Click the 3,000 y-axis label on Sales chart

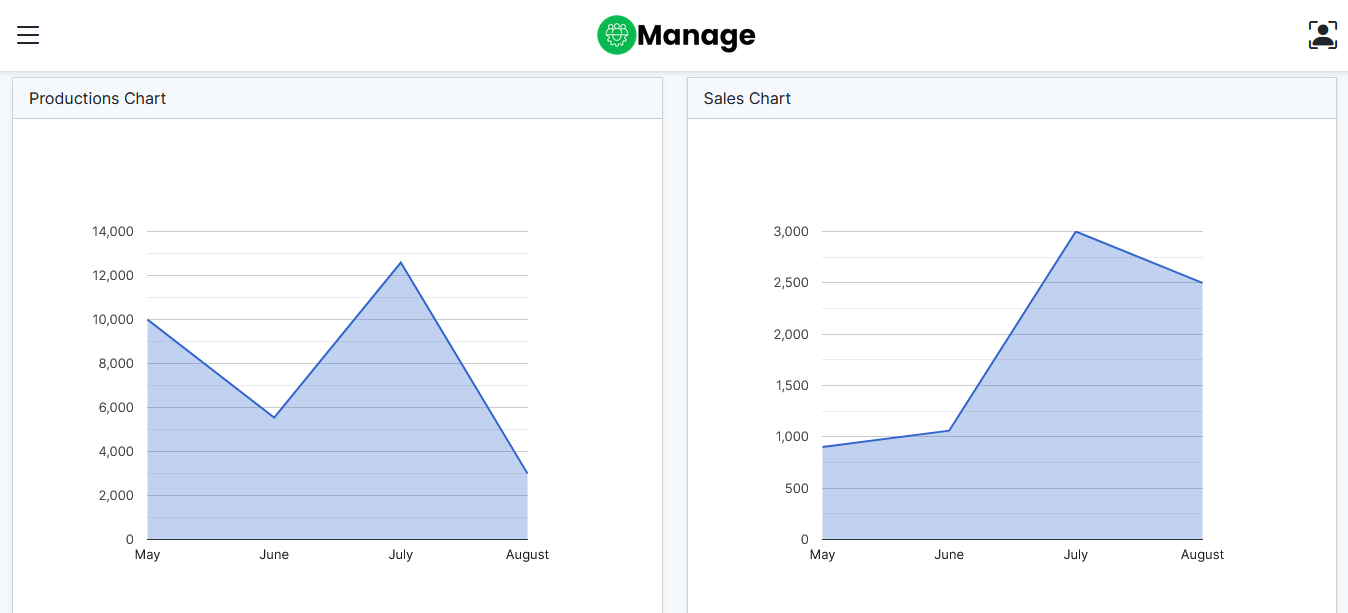[790, 232]
